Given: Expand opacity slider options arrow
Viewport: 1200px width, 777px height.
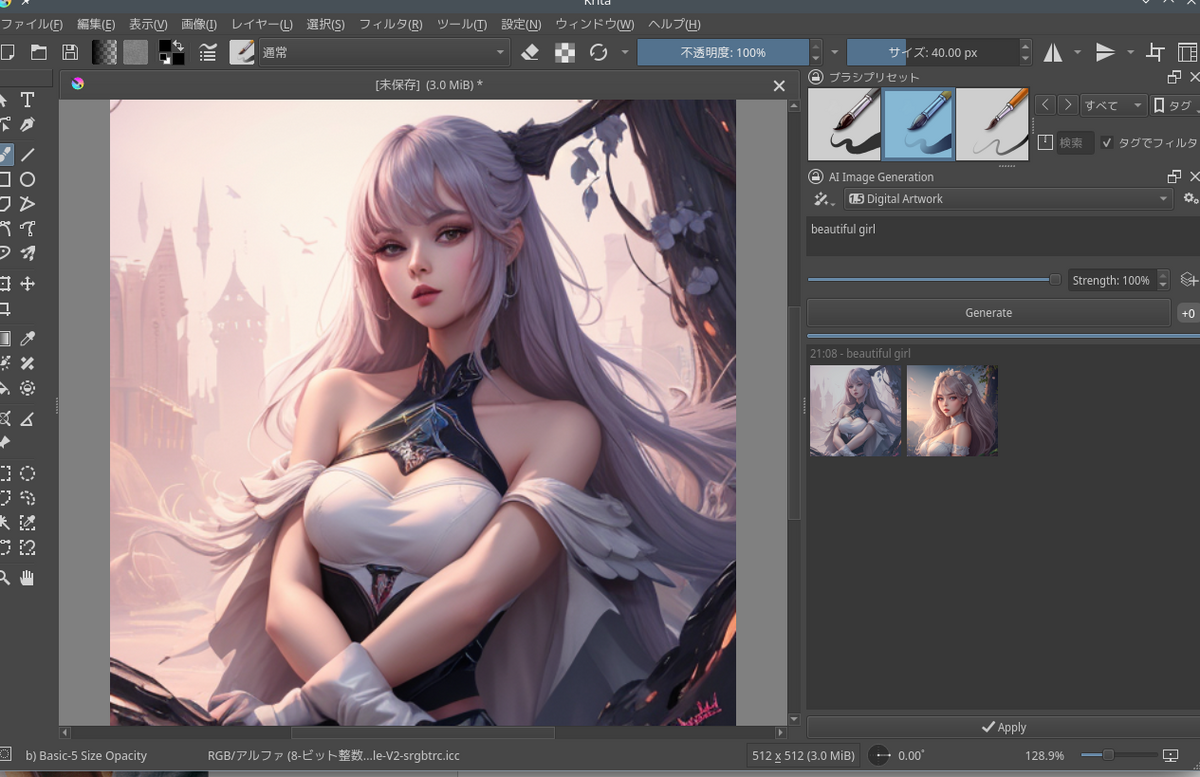Looking at the screenshot, I should pos(834,52).
